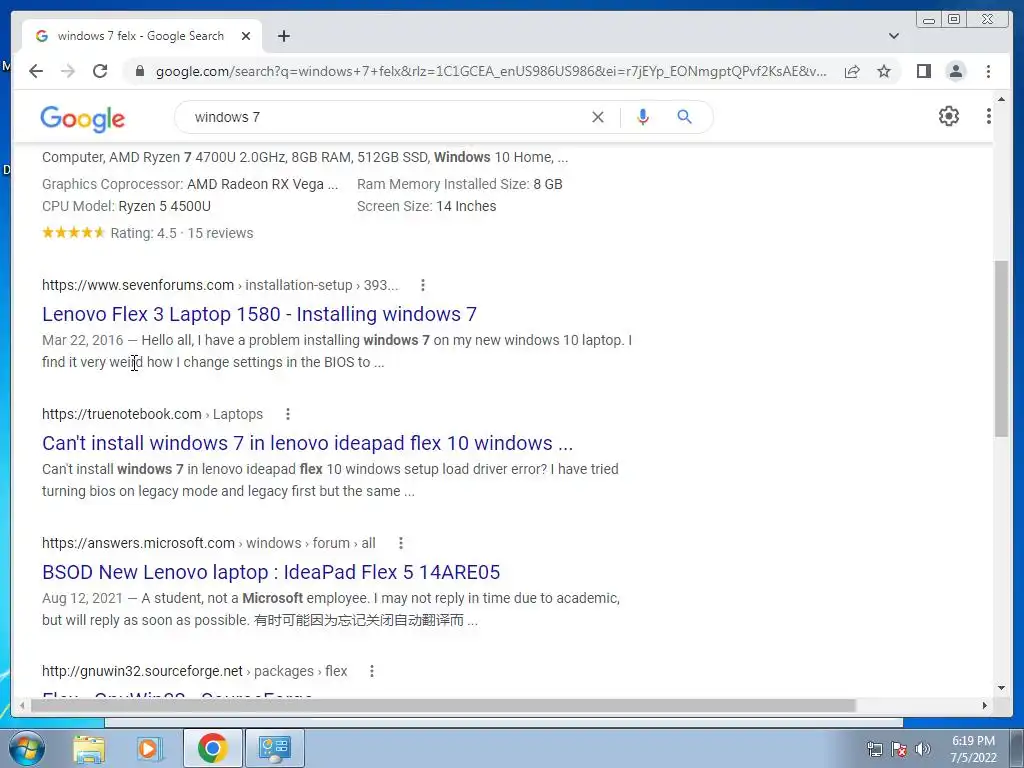
Task: Click the truenotebook.com Laptops breadcrumb
Action: [x=152, y=414]
